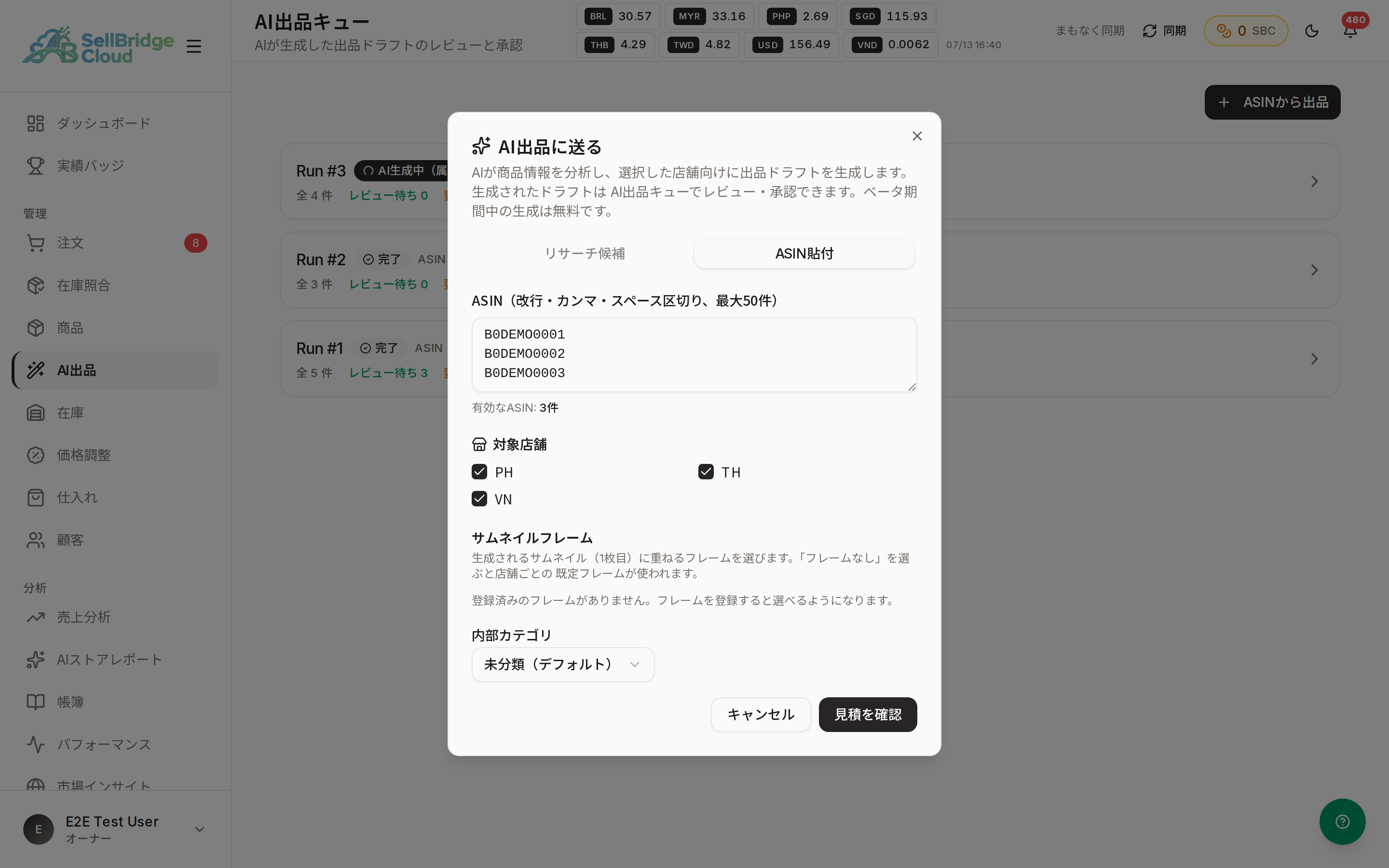Click the TWD 4.82 rate chip
1389x868 pixels.
[699, 45]
